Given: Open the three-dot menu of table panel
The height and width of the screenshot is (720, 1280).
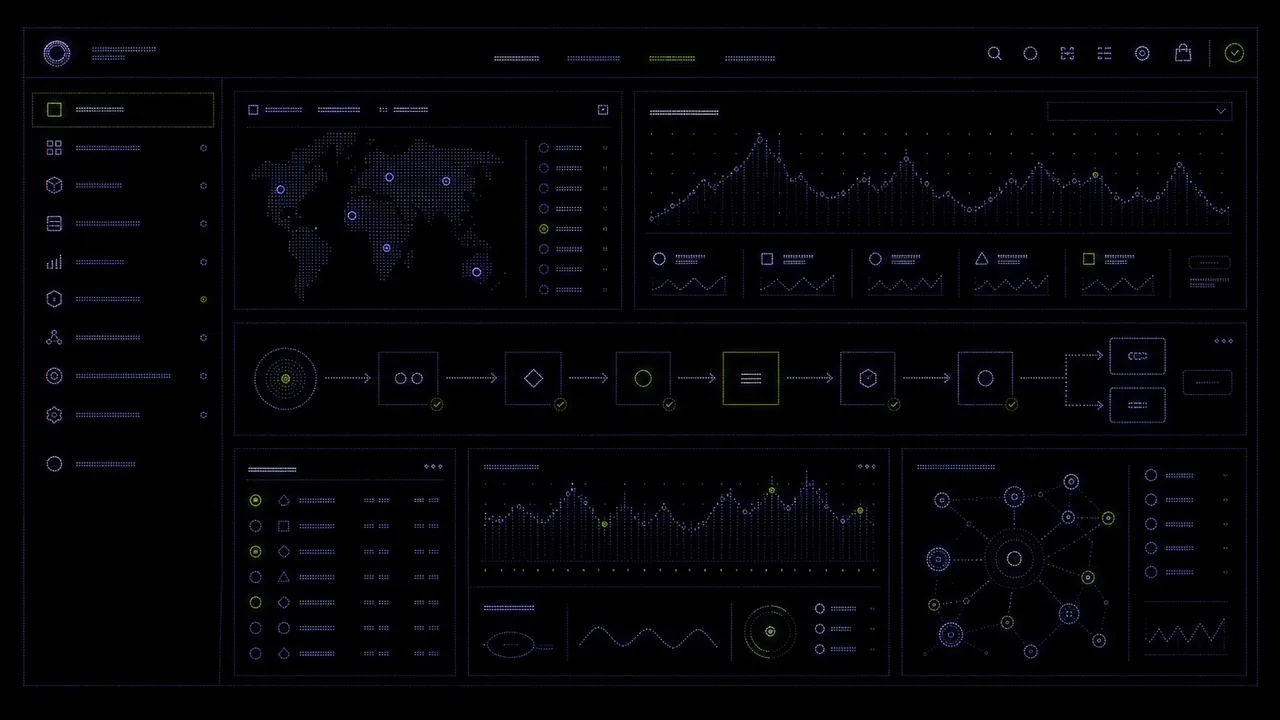Looking at the screenshot, I should (x=433, y=466).
